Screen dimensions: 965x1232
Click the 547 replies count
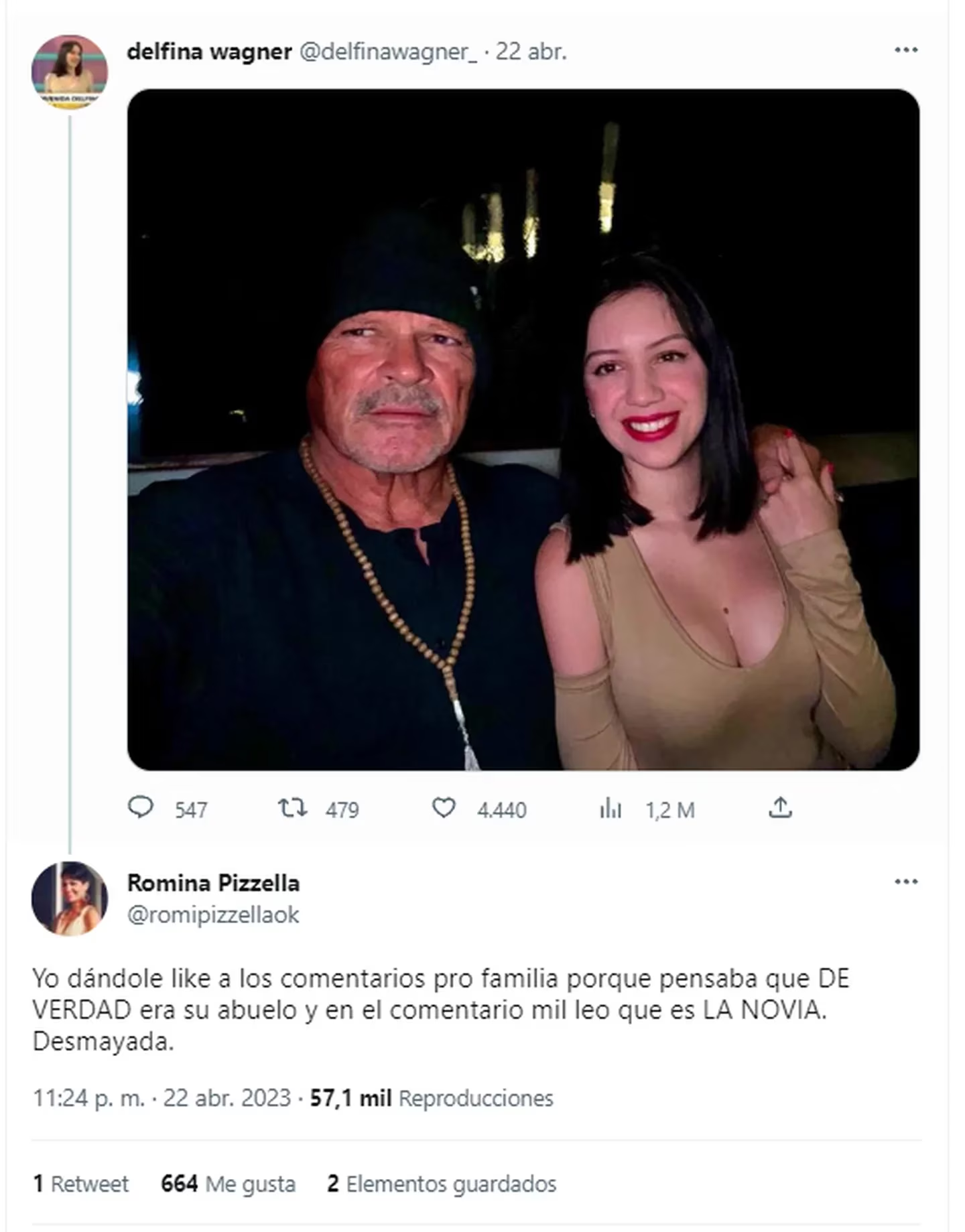tap(191, 810)
